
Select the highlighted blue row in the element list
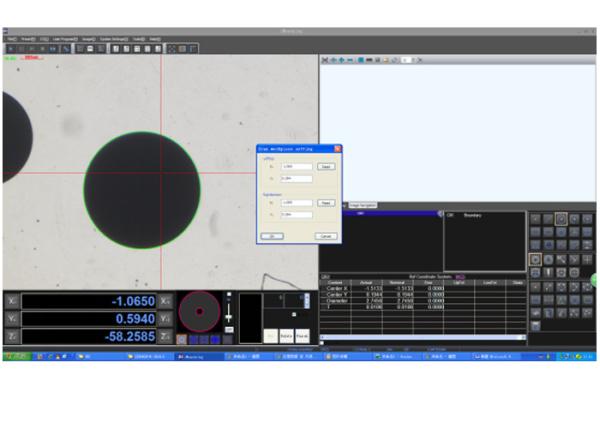pyautogui.click(x=390, y=213)
